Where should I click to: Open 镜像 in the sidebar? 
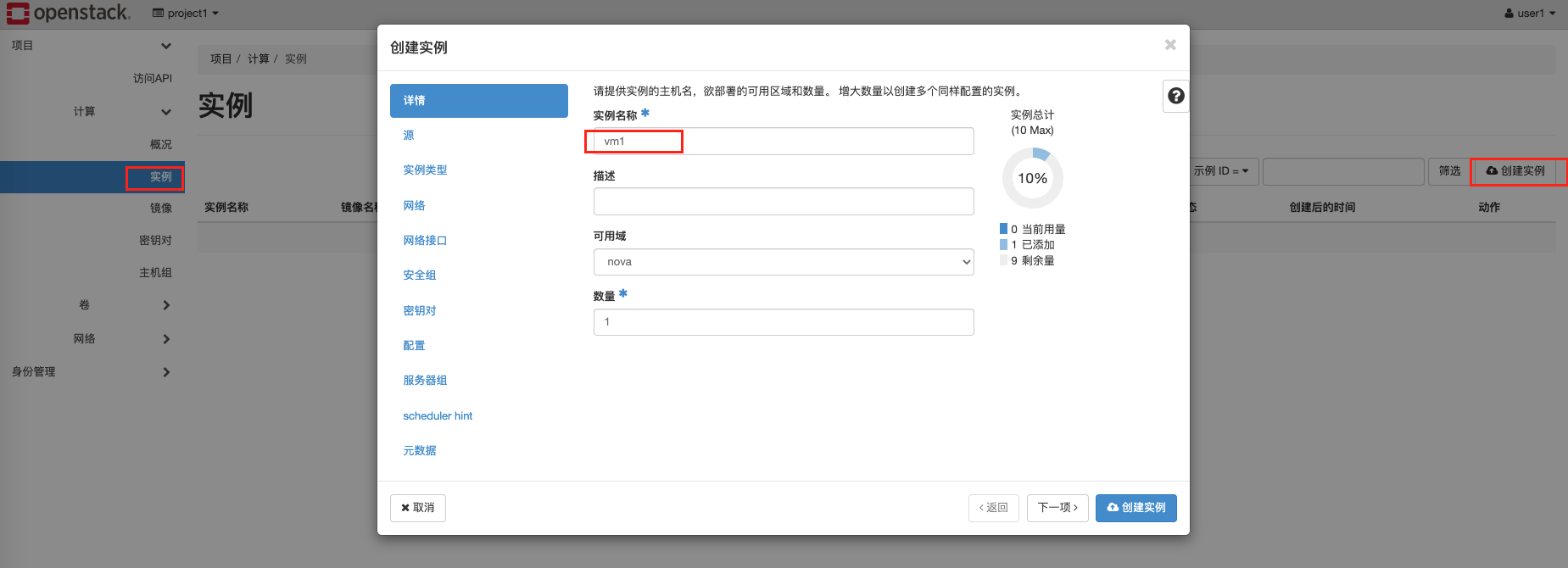click(160, 208)
